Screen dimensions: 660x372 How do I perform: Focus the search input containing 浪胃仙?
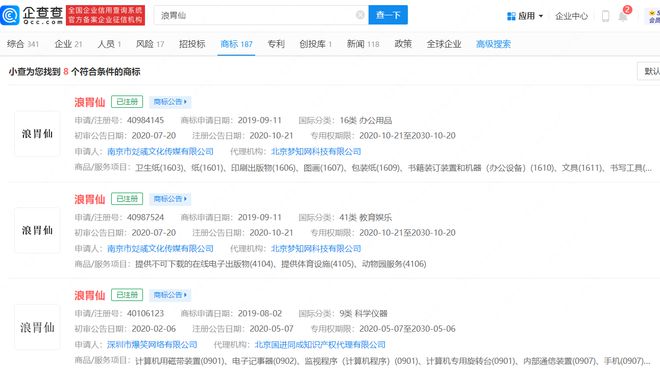[261, 15]
